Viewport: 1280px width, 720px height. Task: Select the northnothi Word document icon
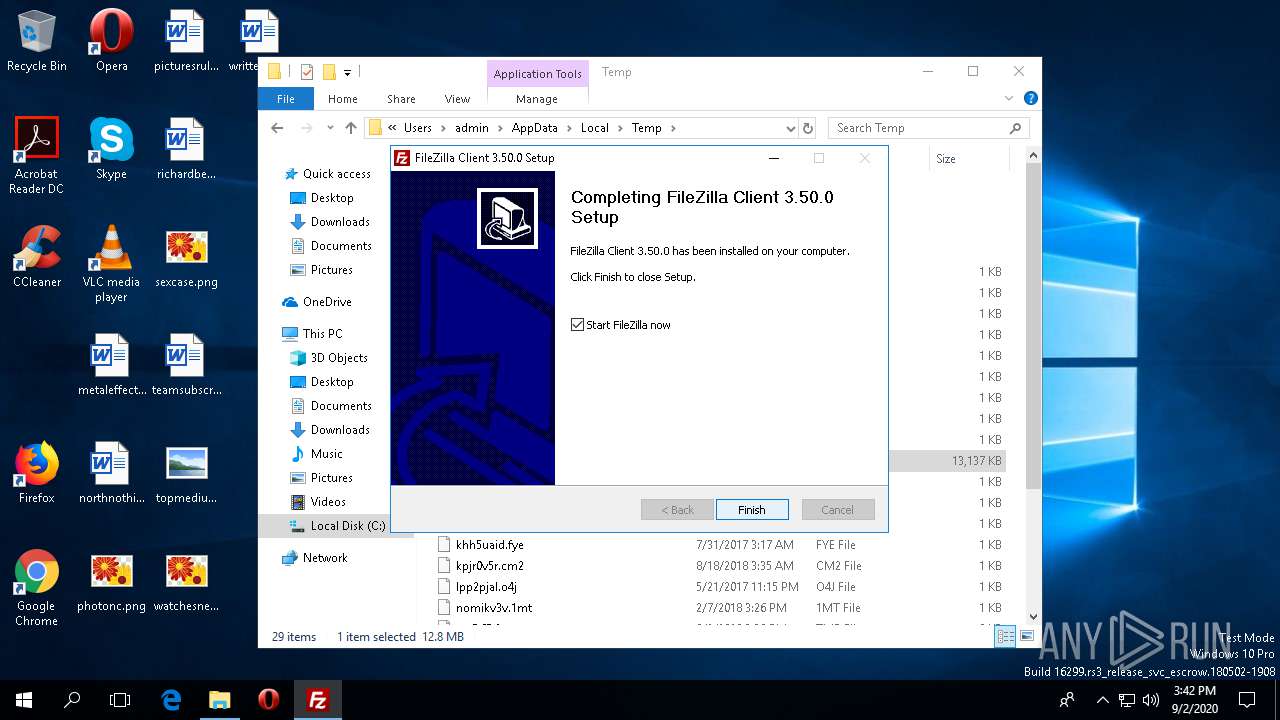click(111, 473)
